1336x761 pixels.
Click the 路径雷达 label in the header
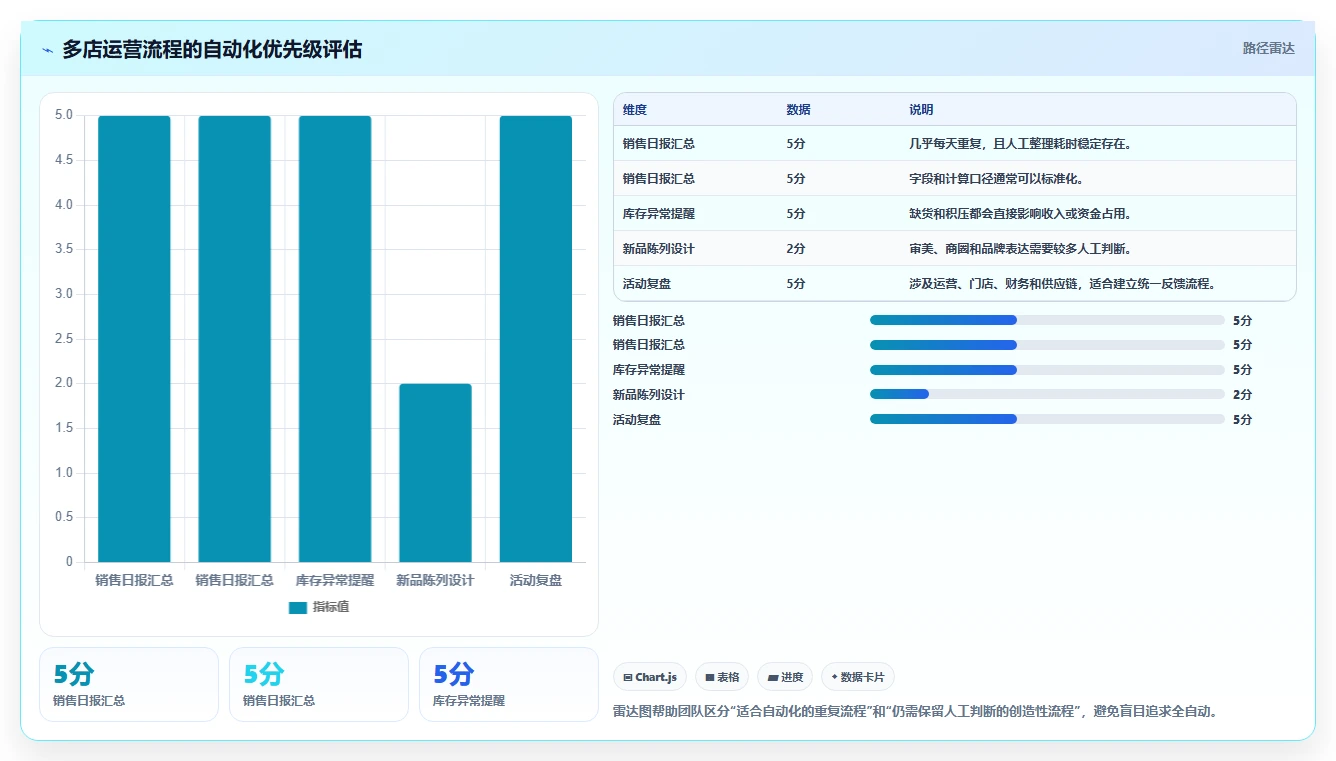(1268, 48)
